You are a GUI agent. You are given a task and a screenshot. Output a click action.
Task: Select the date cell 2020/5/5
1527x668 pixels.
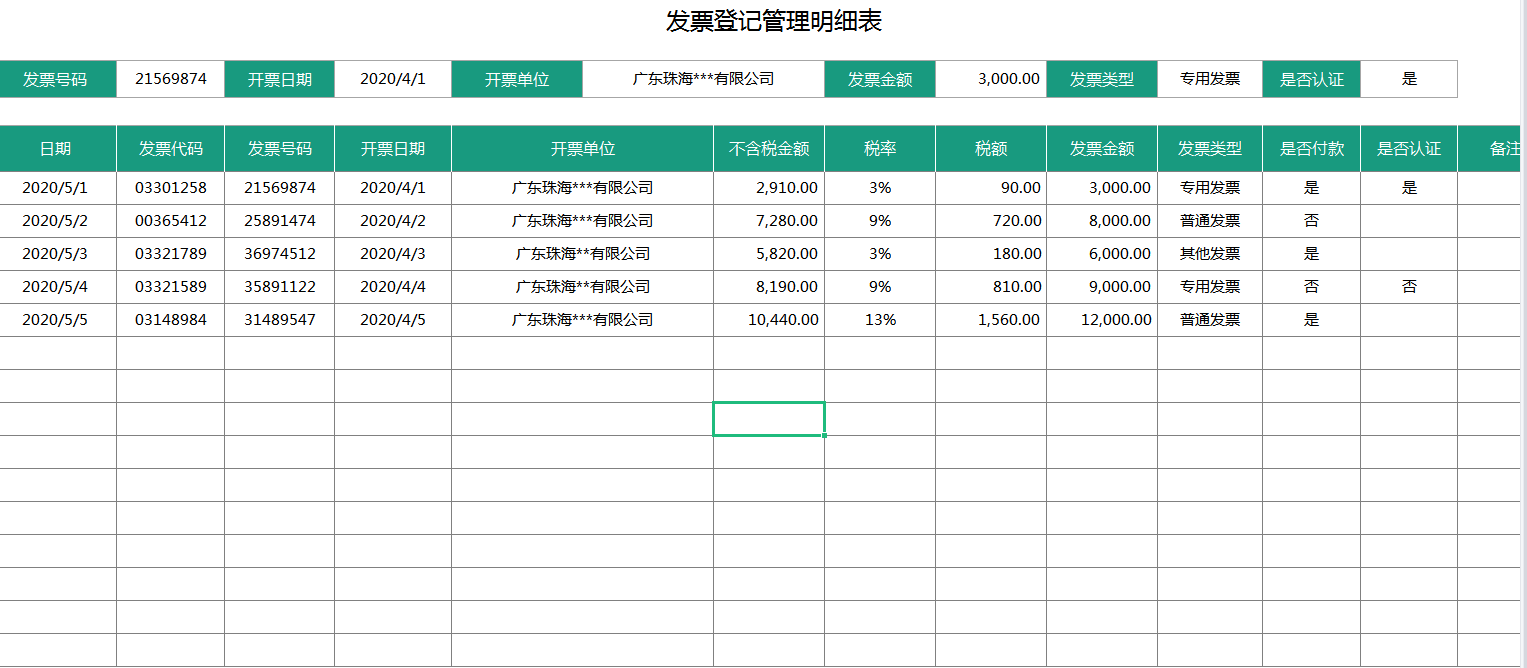click(58, 319)
